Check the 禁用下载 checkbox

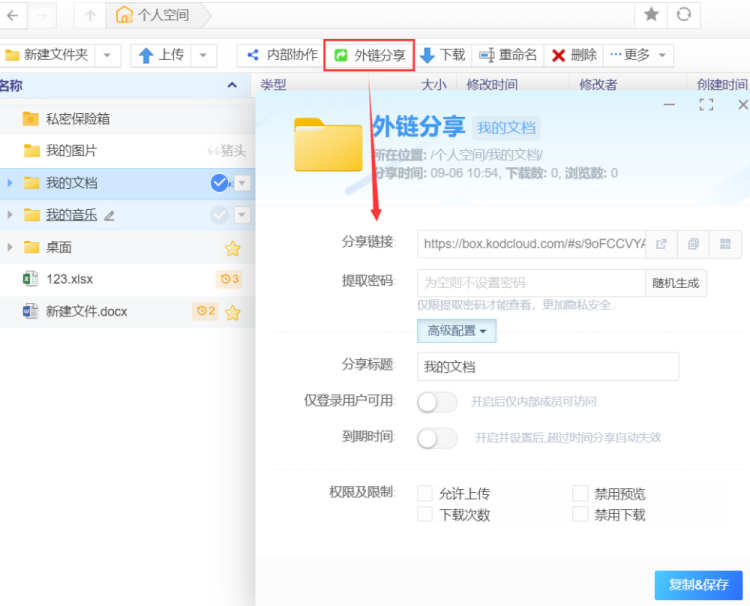click(580, 515)
